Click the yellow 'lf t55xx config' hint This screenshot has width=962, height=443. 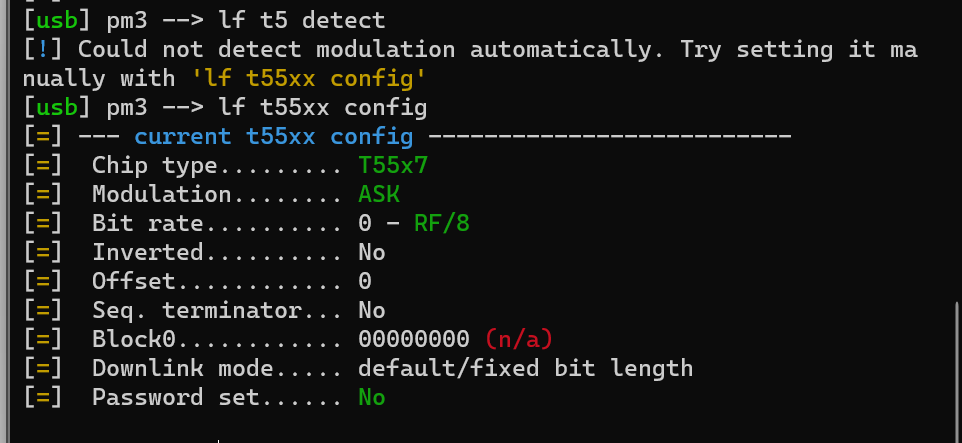click(x=309, y=79)
